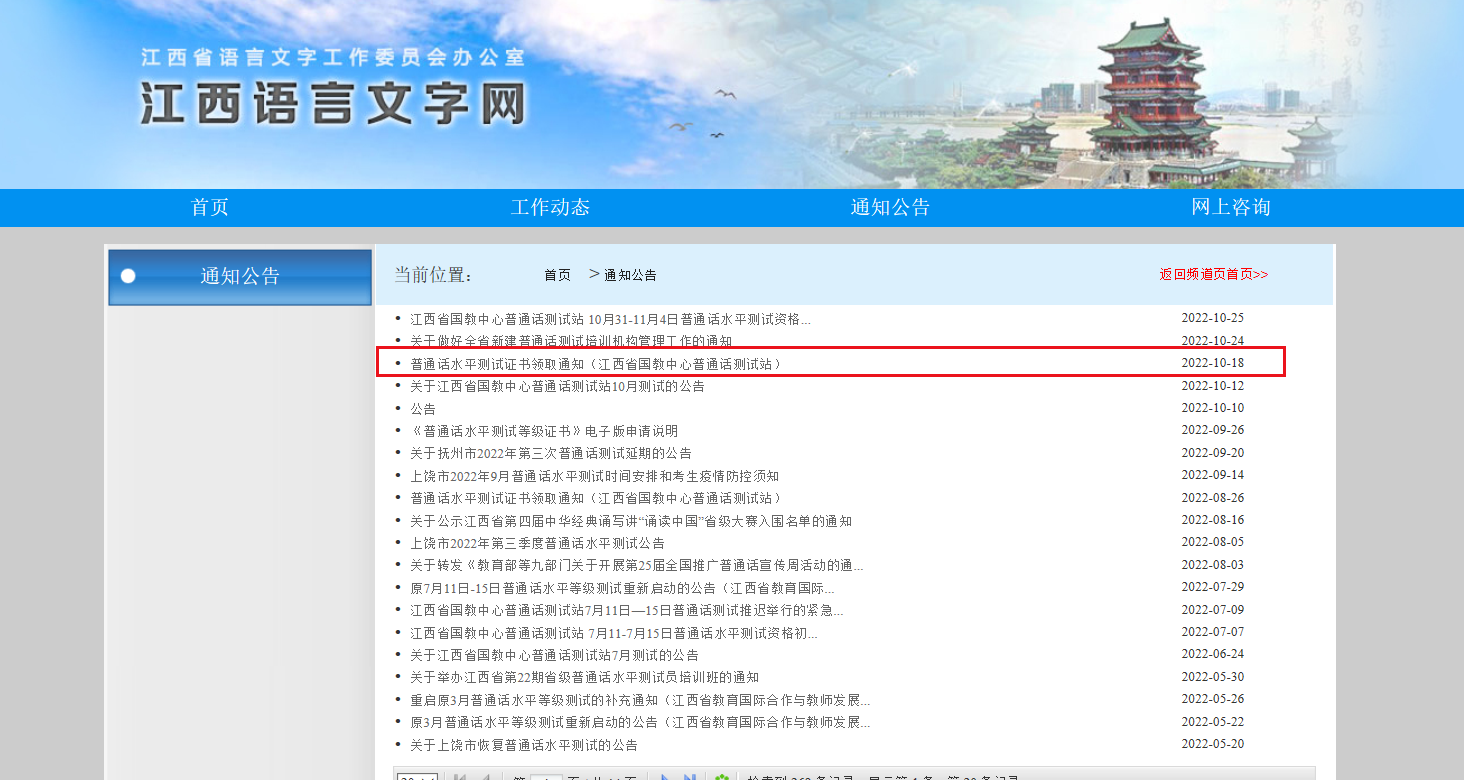
Task: Click the date 2022-07-07
Action: tap(1212, 632)
